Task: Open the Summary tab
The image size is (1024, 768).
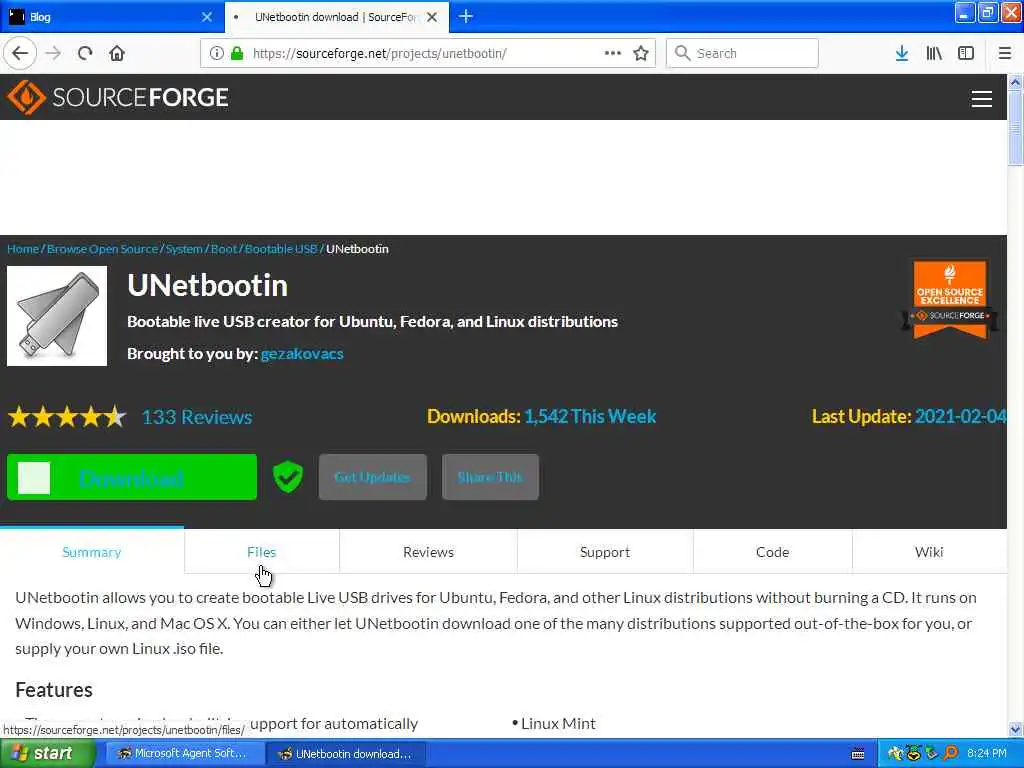Action: tap(92, 552)
